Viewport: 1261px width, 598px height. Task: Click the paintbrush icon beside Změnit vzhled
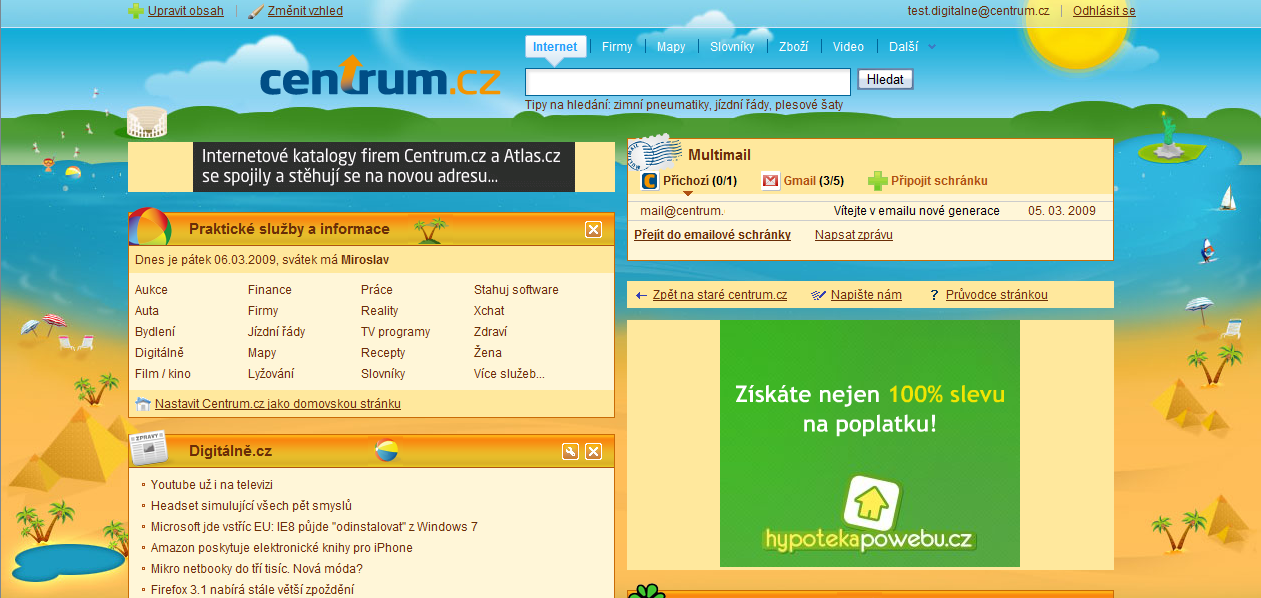[x=256, y=12]
